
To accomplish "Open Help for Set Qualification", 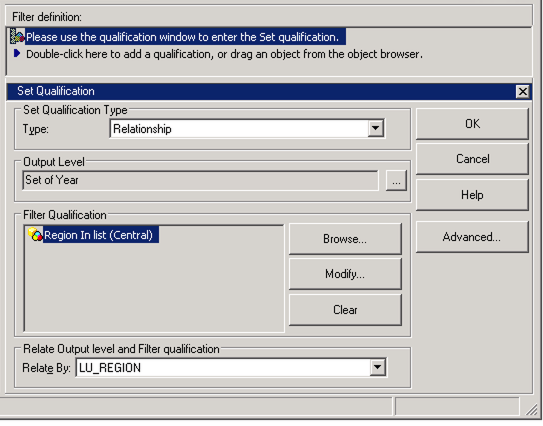I will (x=472, y=195).
